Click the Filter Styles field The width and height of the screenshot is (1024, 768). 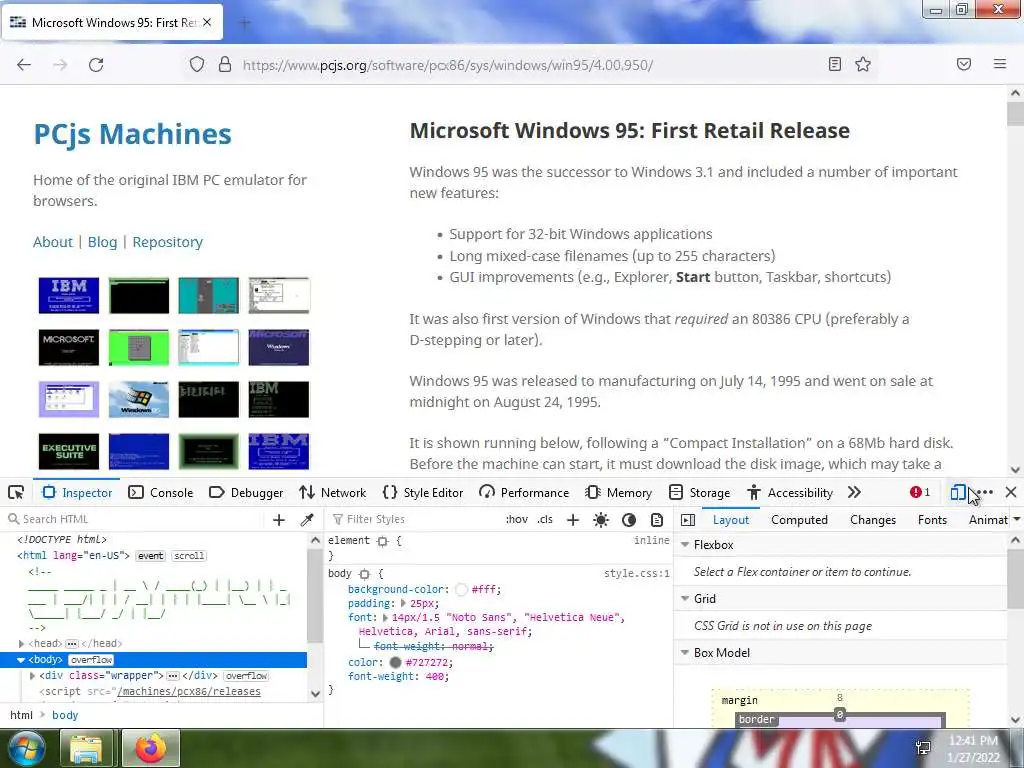[415, 519]
